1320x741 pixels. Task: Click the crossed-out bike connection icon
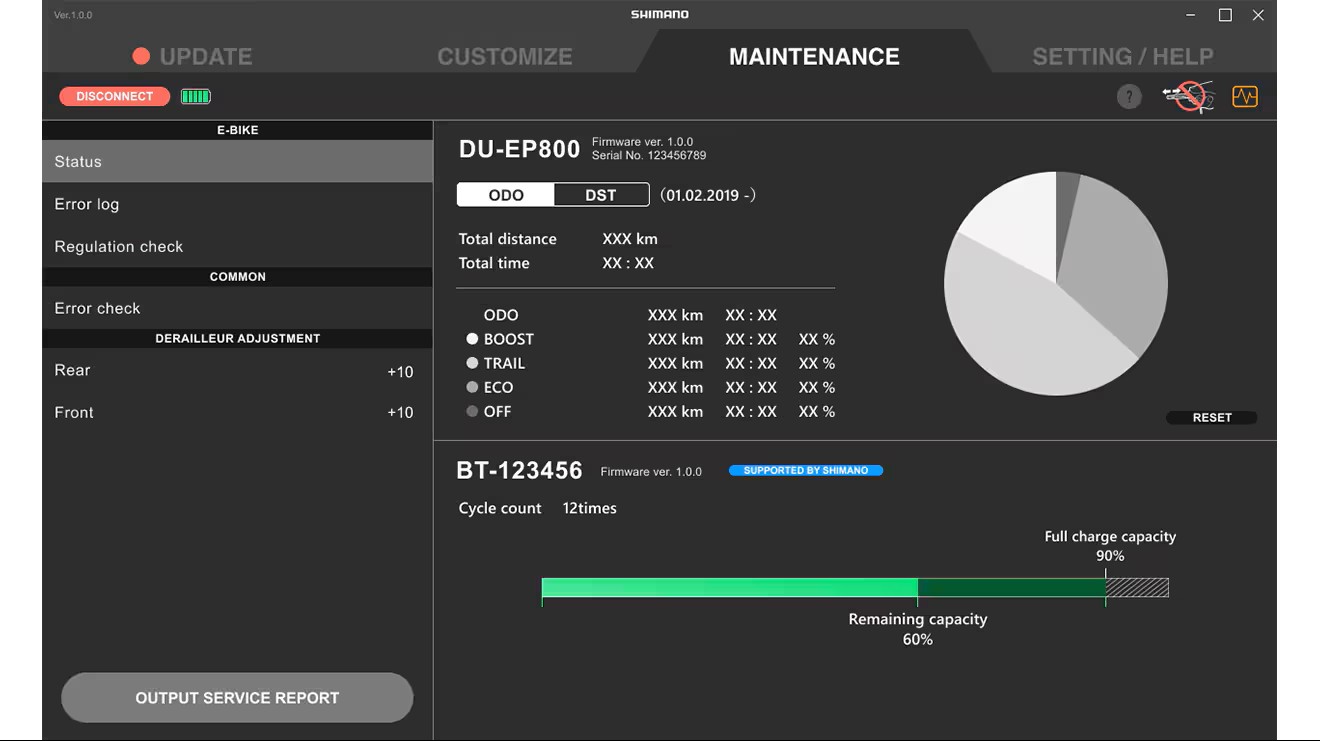[1188, 97]
